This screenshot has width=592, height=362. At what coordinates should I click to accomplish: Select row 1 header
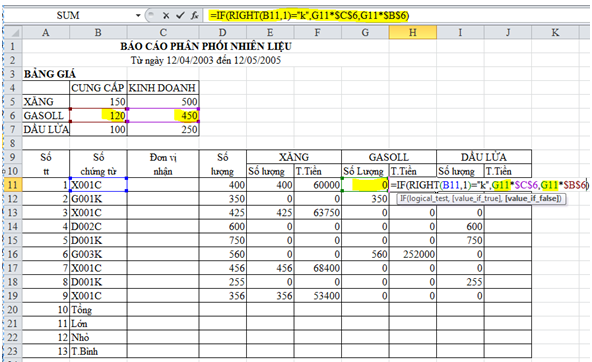pos(12,46)
